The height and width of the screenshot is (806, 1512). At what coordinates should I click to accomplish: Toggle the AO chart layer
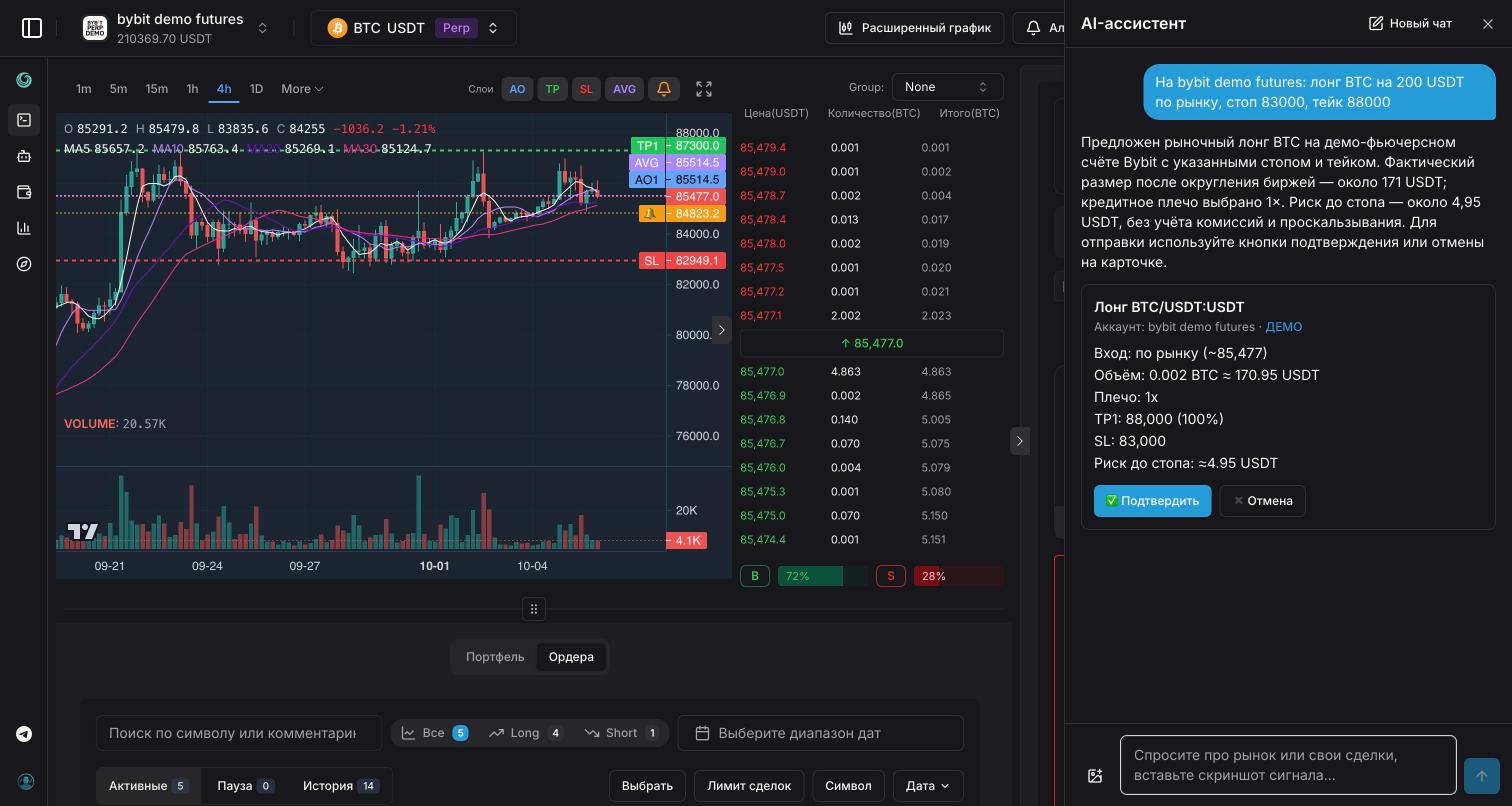pos(517,89)
